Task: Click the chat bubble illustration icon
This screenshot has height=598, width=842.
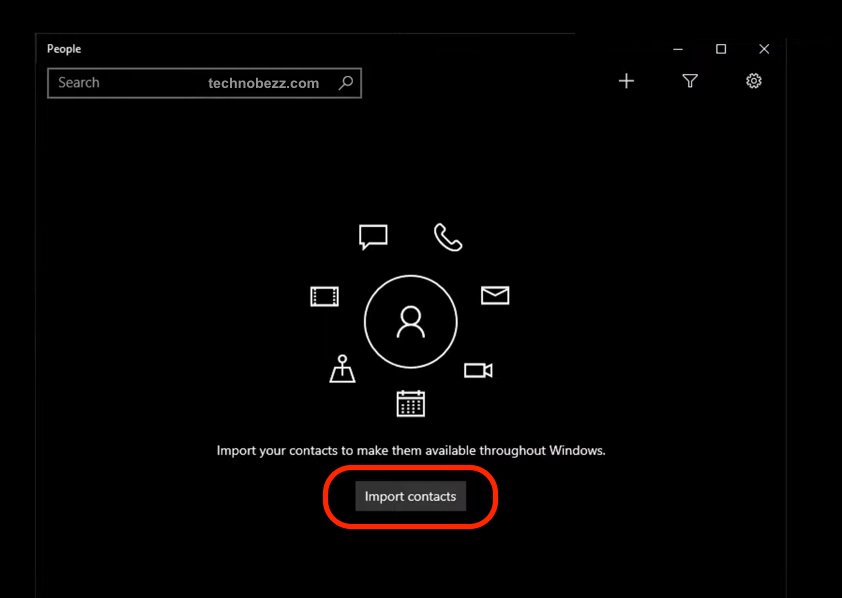Action: point(373,237)
